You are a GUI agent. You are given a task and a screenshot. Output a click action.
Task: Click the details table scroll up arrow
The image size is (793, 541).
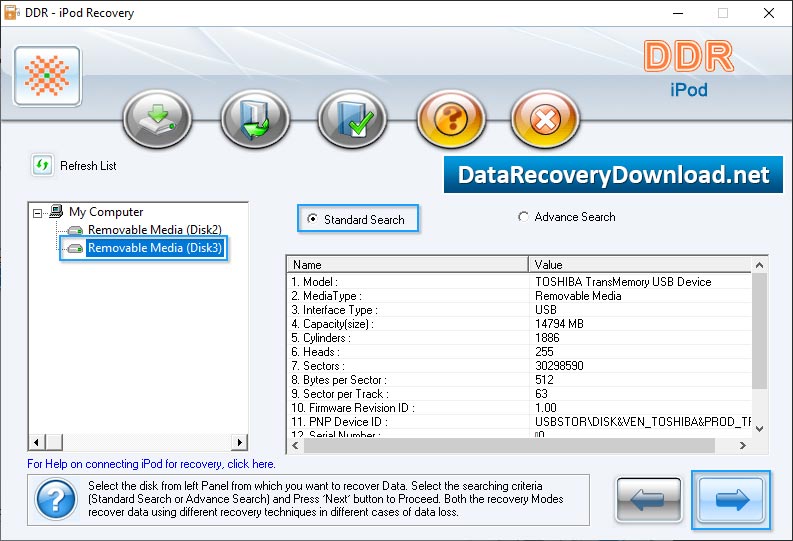(759, 265)
